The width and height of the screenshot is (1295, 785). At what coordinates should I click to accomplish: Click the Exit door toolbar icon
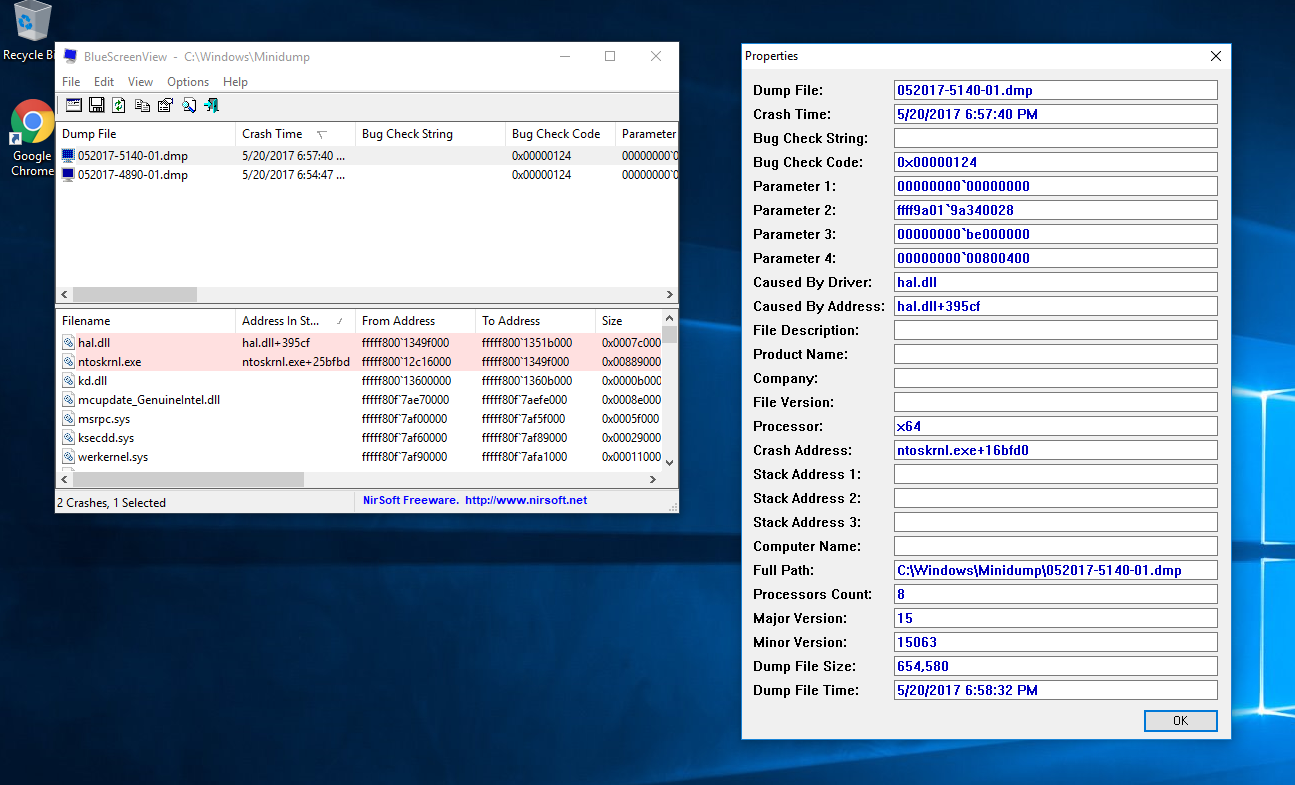[x=211, y=105]
